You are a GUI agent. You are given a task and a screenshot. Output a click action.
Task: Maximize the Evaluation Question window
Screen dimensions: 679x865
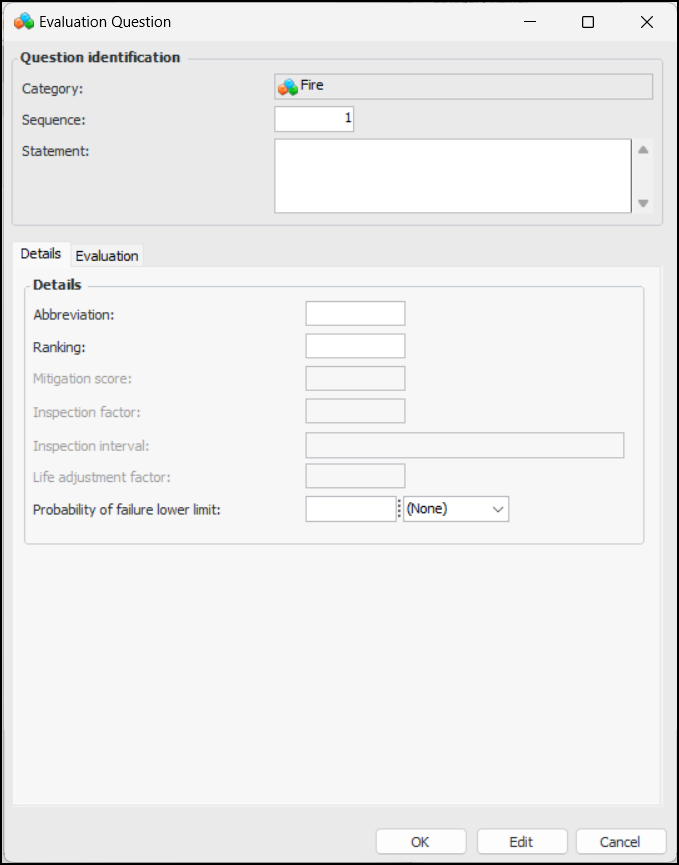[588, 22]
